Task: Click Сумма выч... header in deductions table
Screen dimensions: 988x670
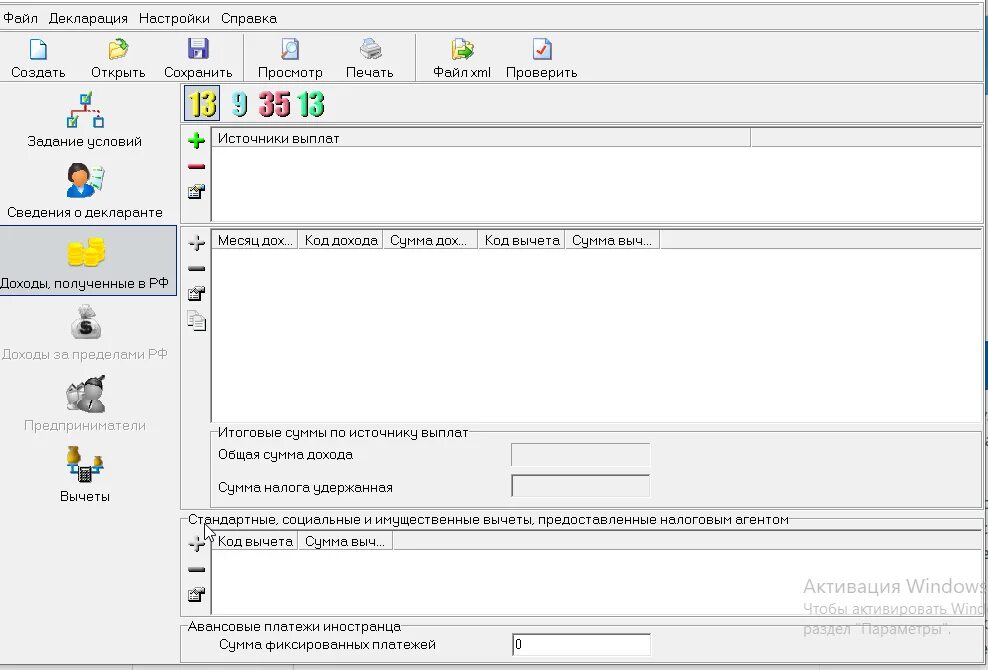Action: click(x=345, y=541)
